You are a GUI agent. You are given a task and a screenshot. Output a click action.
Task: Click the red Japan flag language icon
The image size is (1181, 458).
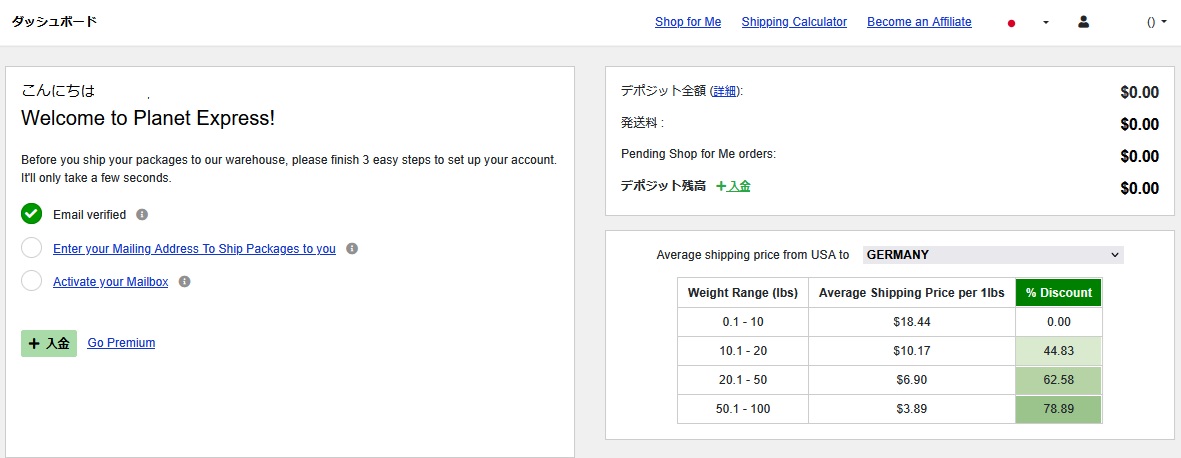coord(1011,23)
